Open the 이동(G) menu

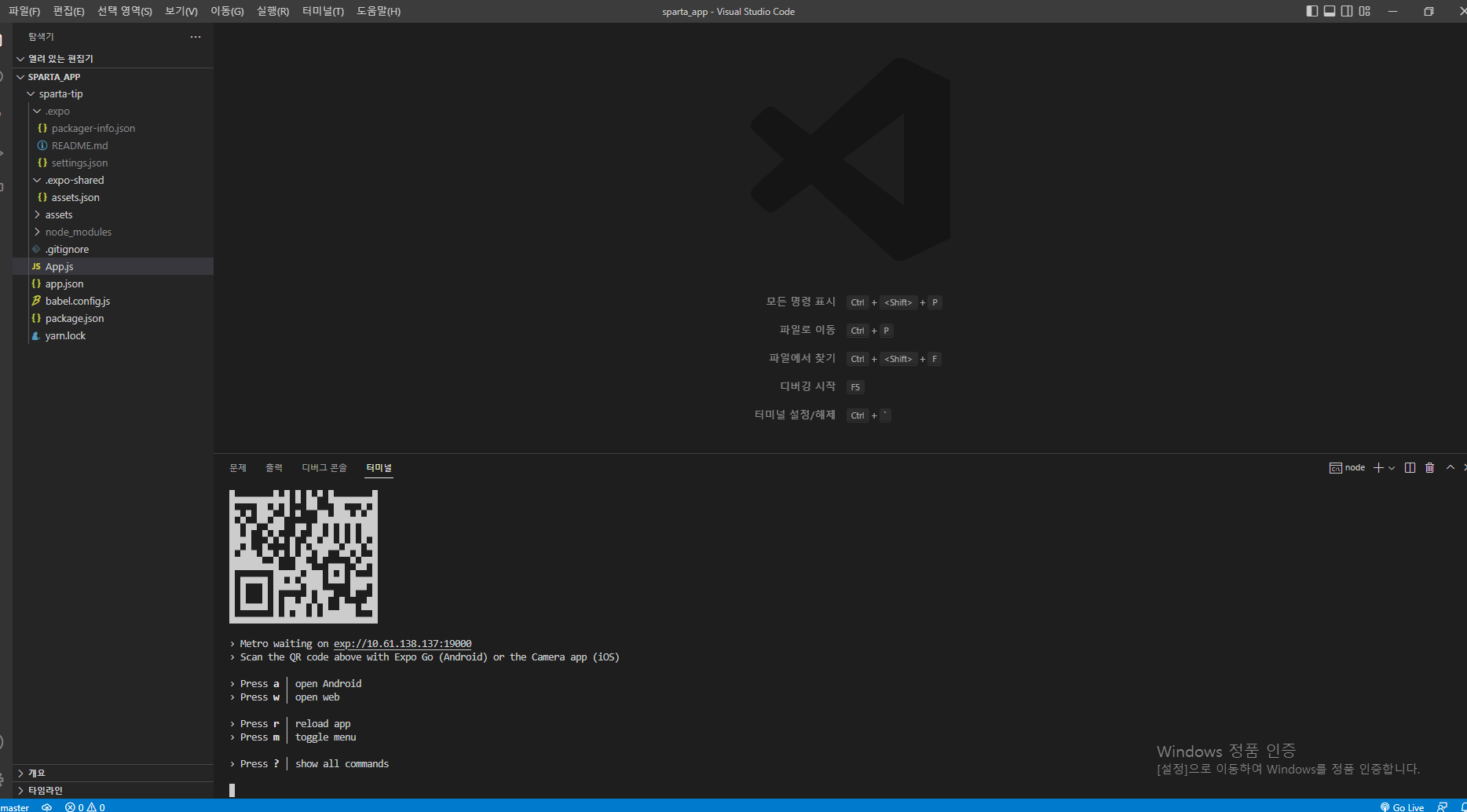pyautogui.click(x=227, y=11)
